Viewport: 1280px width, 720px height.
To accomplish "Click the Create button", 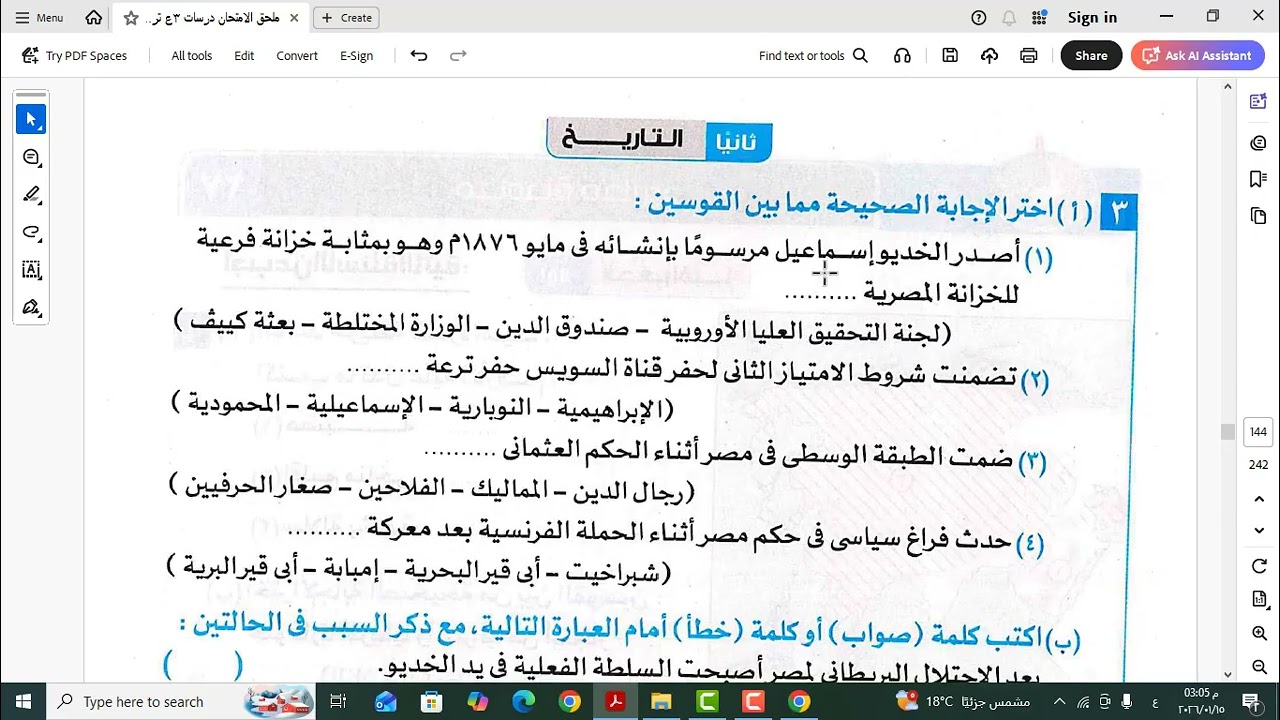I will 347,18.
